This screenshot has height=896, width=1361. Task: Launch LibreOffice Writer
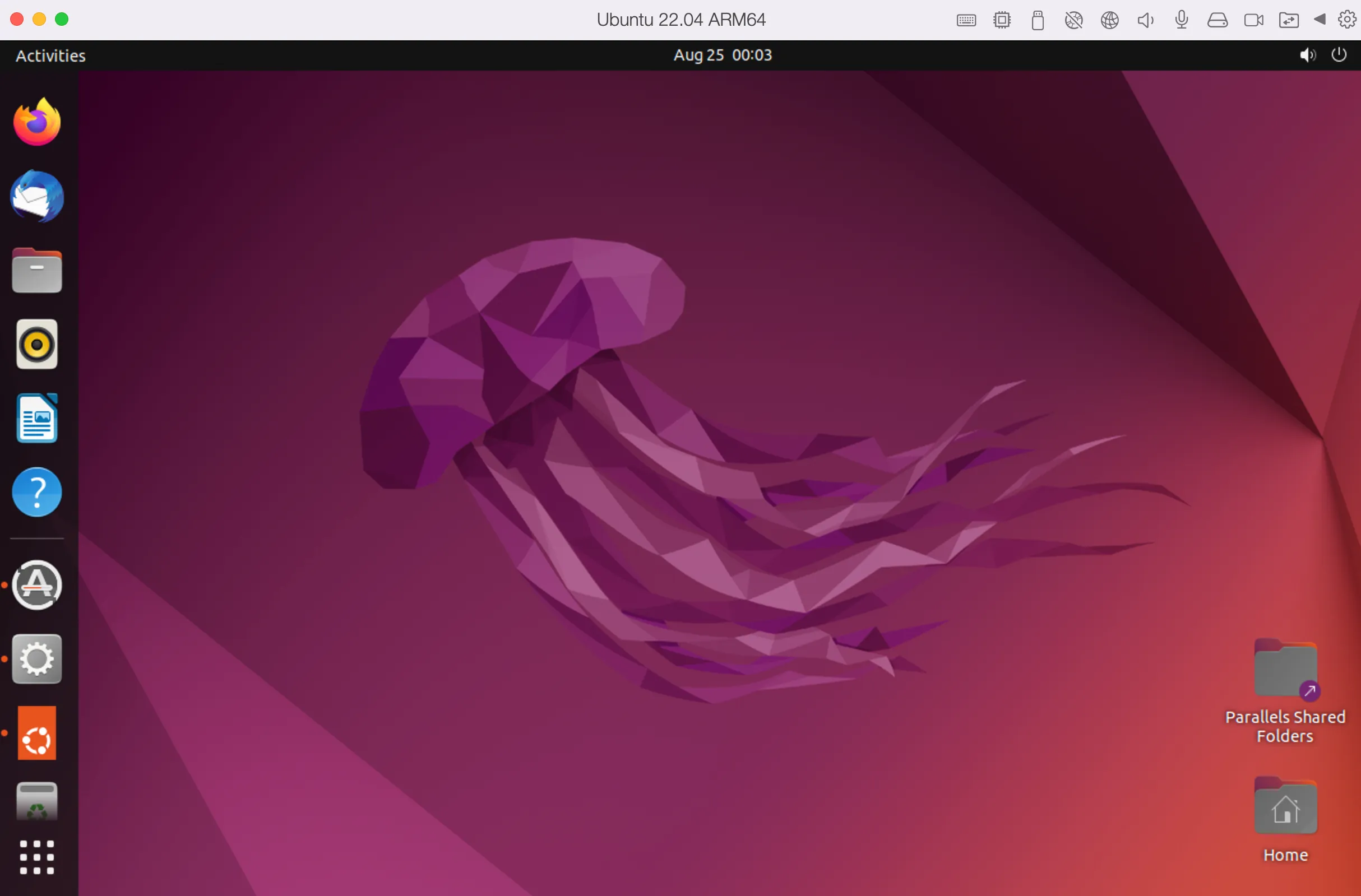37,418
